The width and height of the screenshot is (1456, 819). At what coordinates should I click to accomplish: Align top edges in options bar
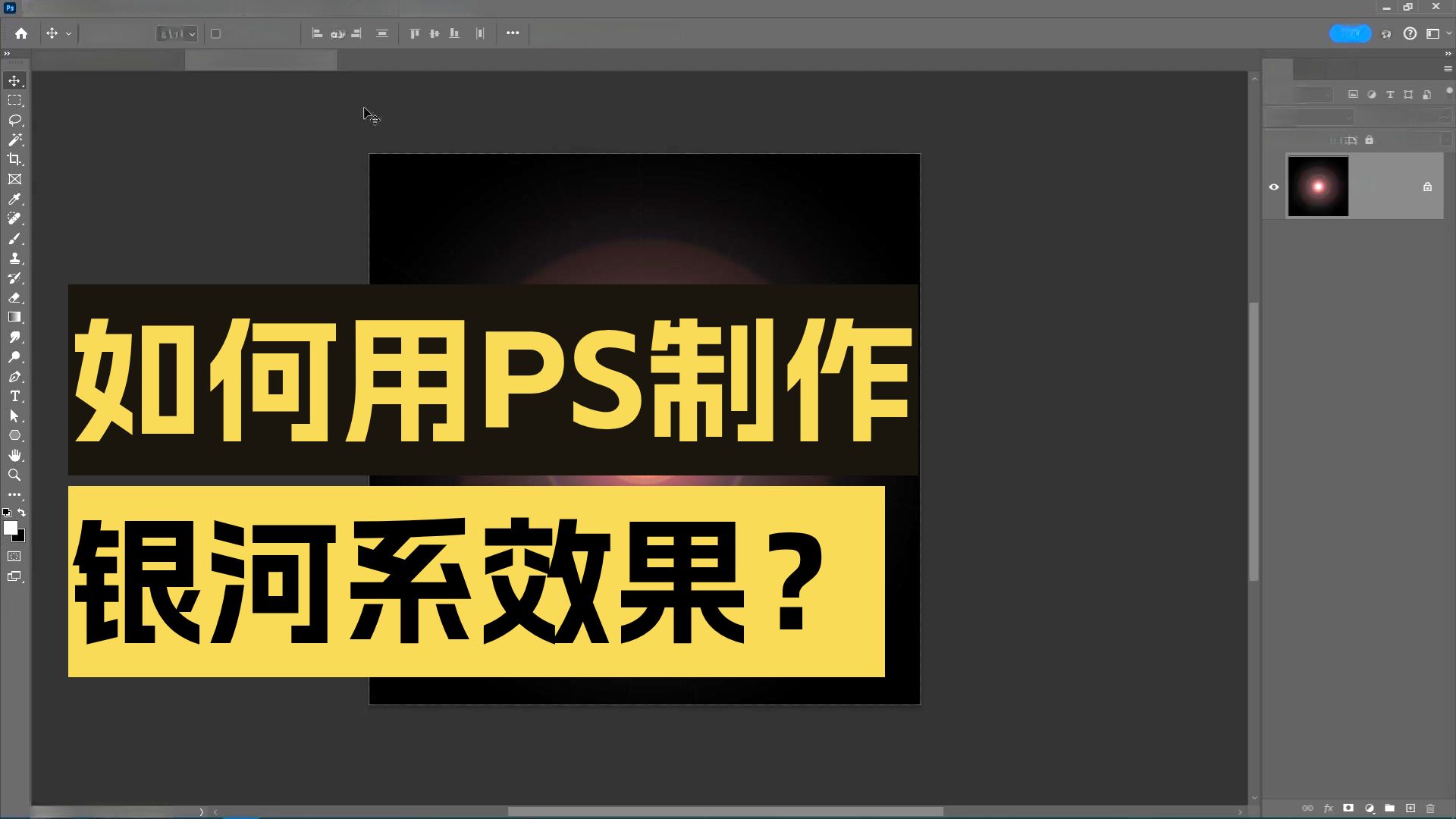414,33
